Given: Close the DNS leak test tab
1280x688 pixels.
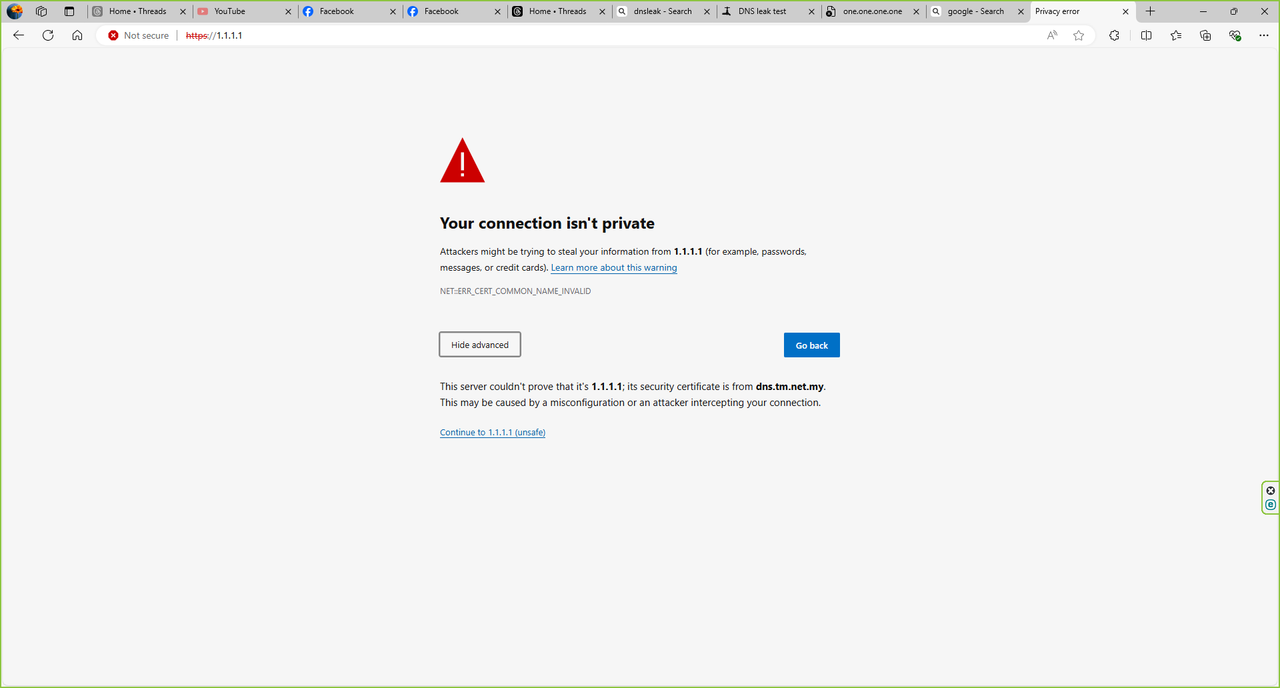Looking at the screenshot, I should click(x=811, y=12).
